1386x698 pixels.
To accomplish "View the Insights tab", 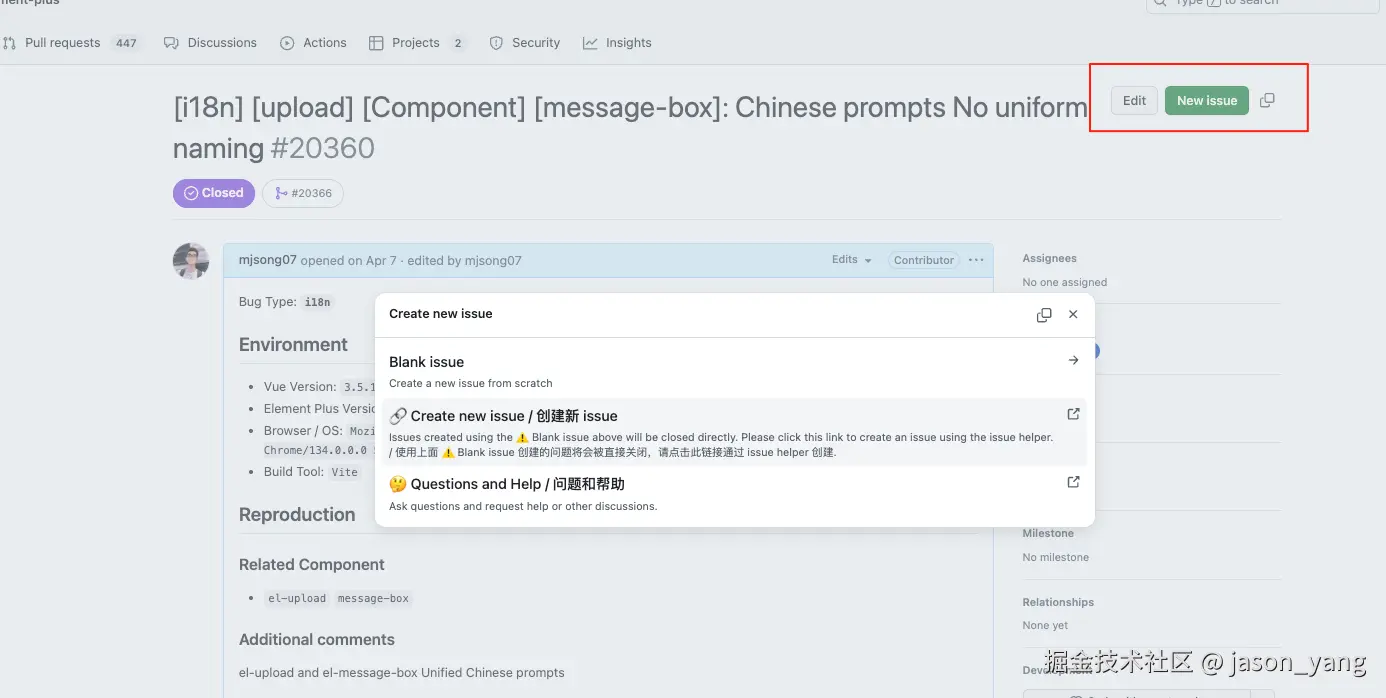I will pos(617,43).
